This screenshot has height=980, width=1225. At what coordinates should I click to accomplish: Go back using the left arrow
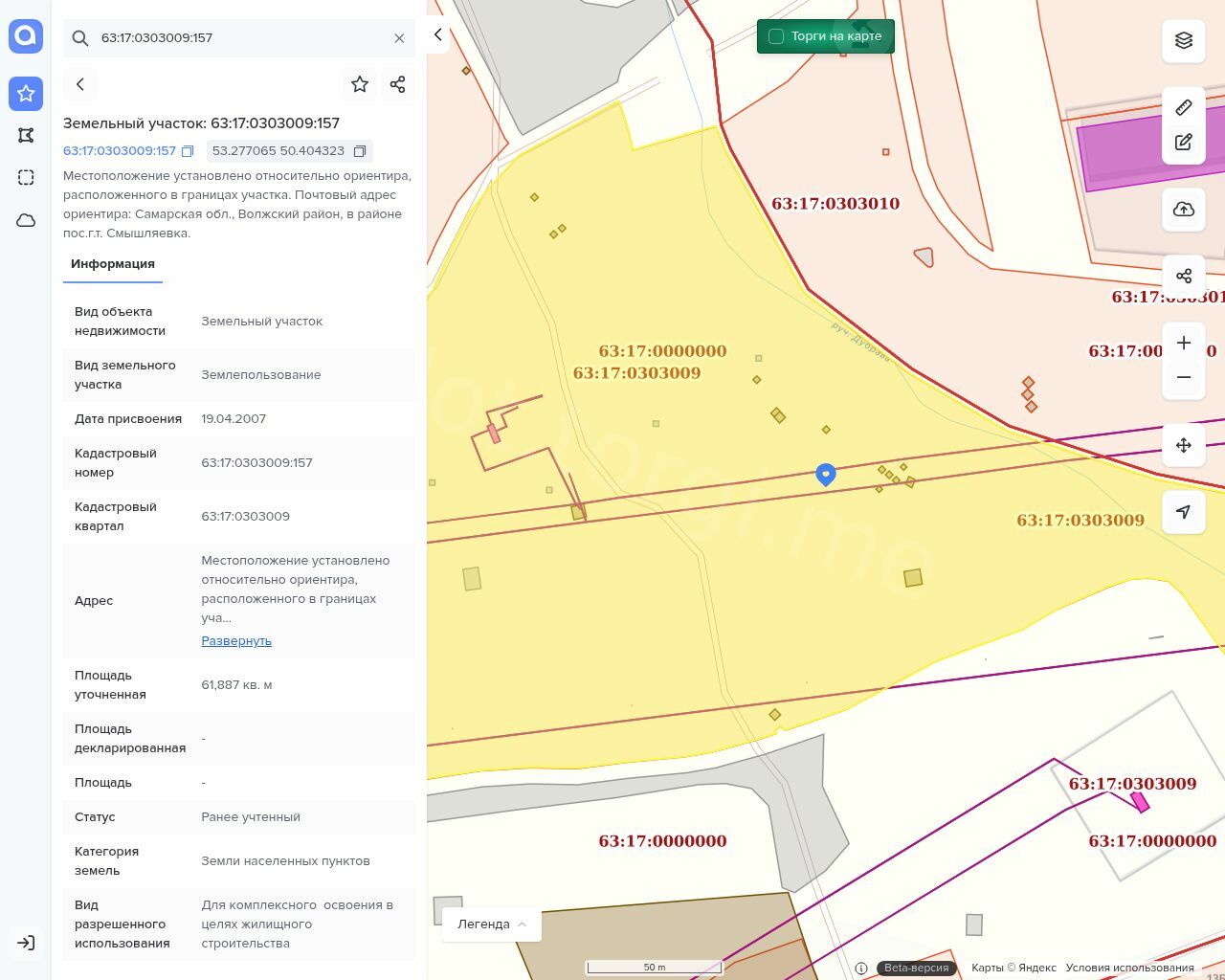point(80,84)
